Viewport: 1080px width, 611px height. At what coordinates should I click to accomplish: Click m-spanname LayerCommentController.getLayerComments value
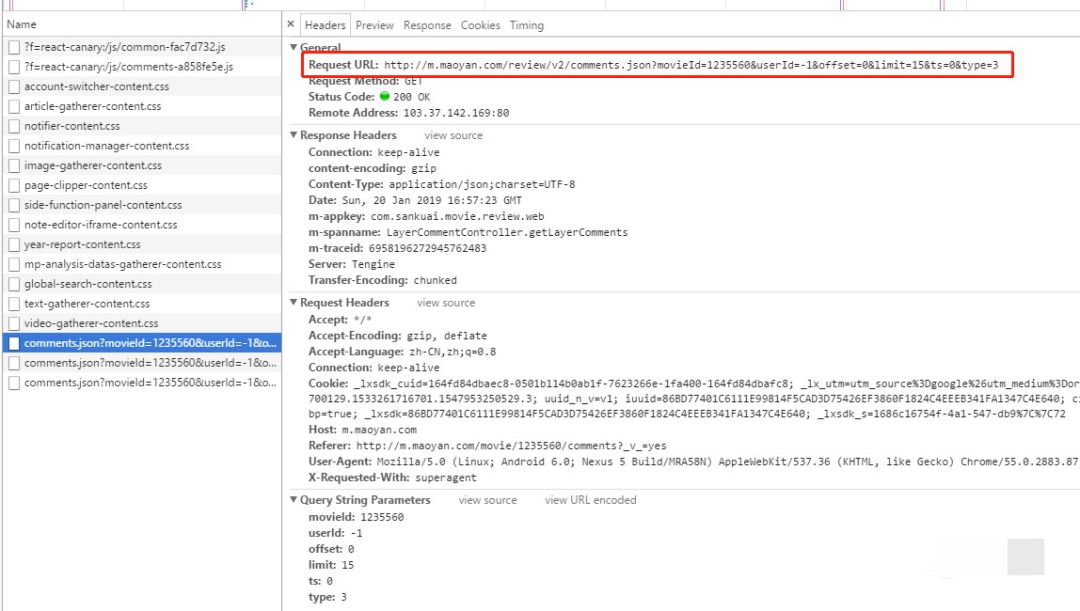click(507, 233)
